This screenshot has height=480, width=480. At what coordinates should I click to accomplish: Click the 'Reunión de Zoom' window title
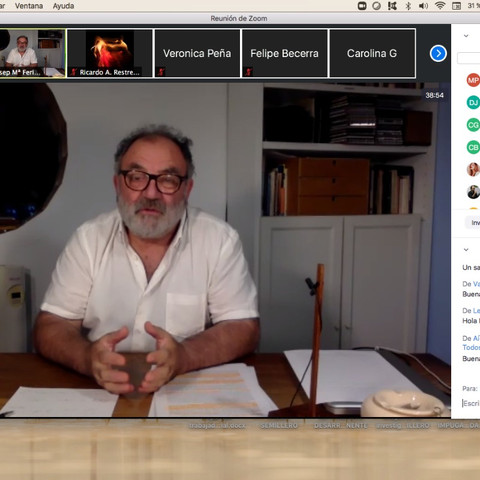click(239, 18)
